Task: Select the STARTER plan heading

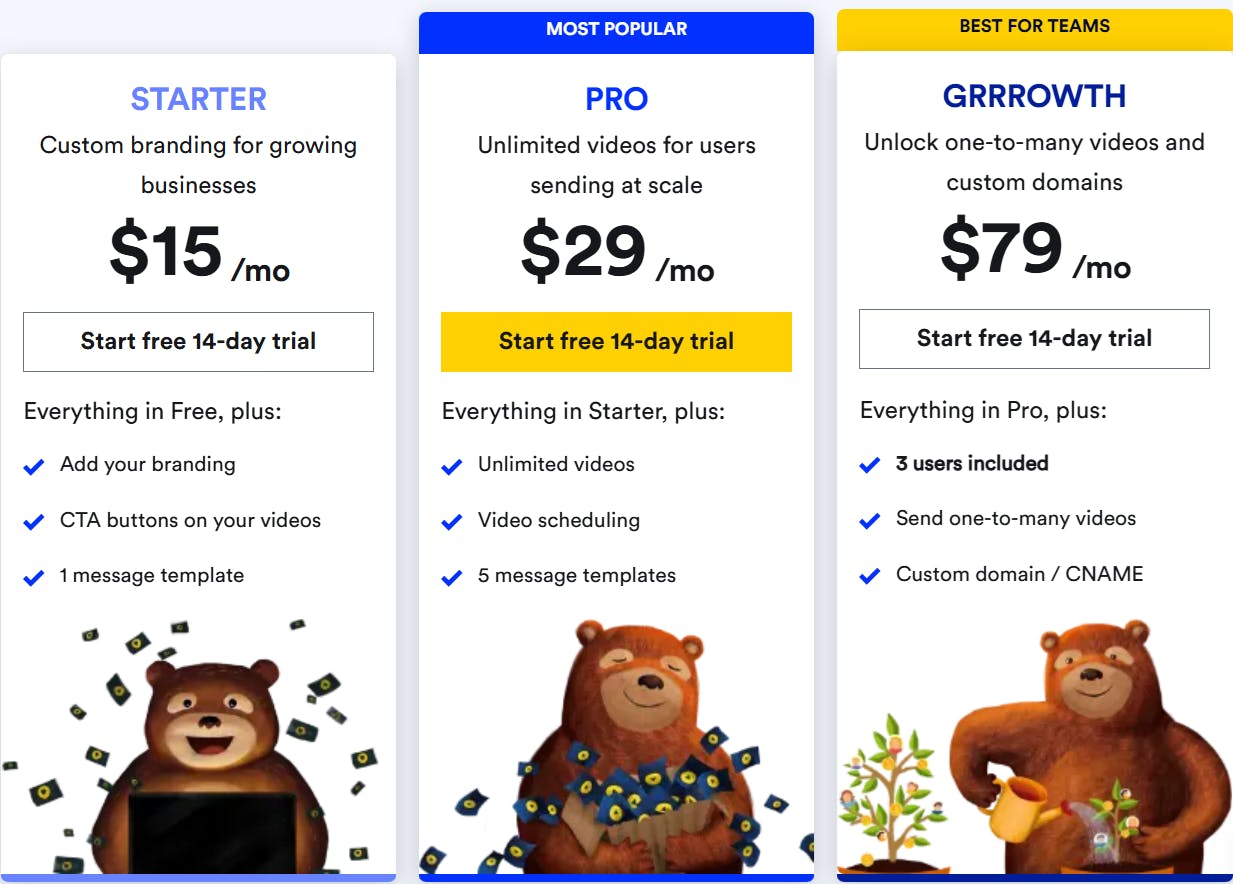Action: (198, 99)
